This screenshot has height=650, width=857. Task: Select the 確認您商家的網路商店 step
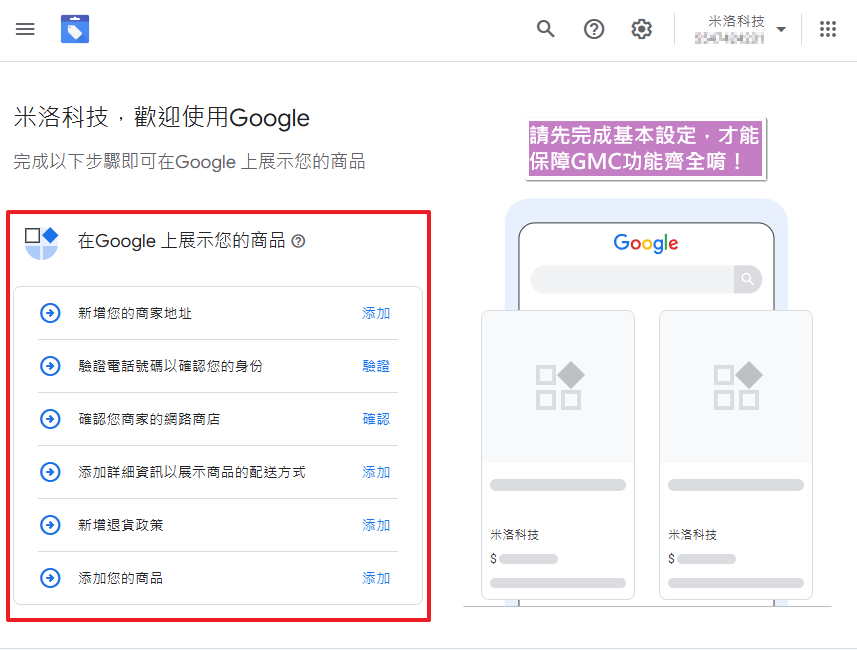[149, 419]
